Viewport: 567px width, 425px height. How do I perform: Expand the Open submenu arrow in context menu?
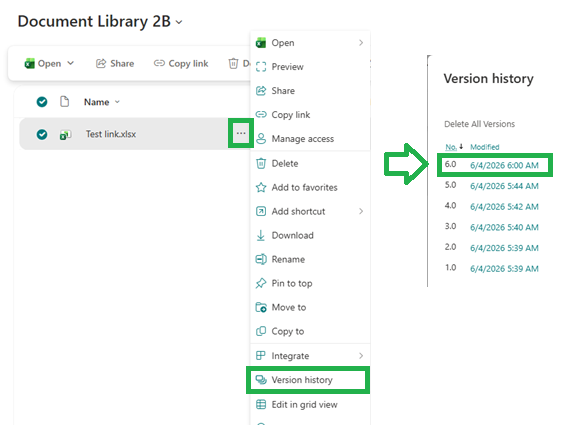click(361, 43)
